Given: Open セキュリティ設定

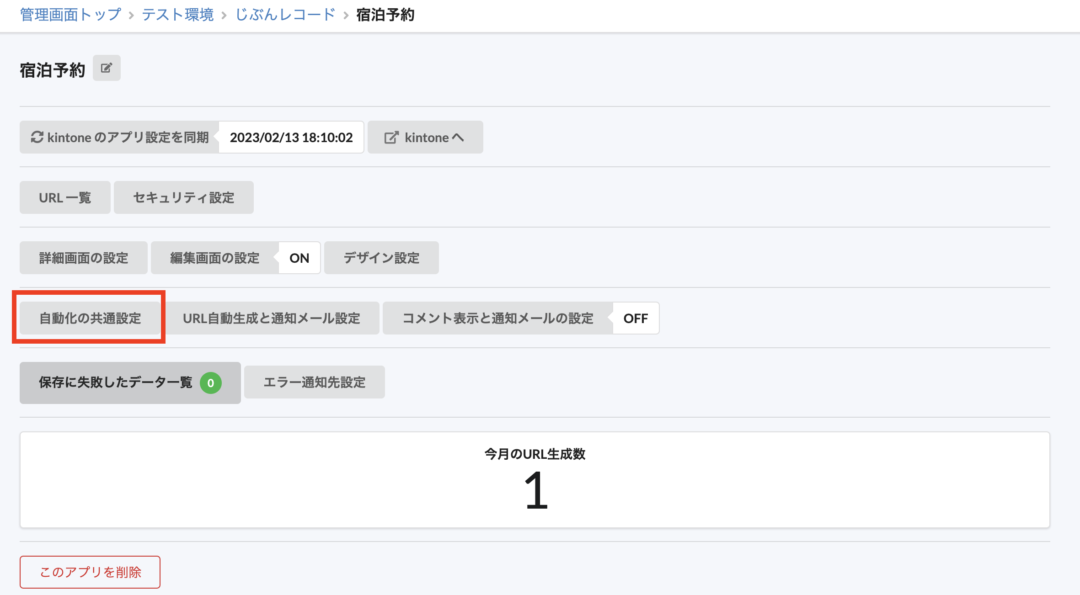Looking at the screenshot, I should pyautogui.click(x=183, y=197).
